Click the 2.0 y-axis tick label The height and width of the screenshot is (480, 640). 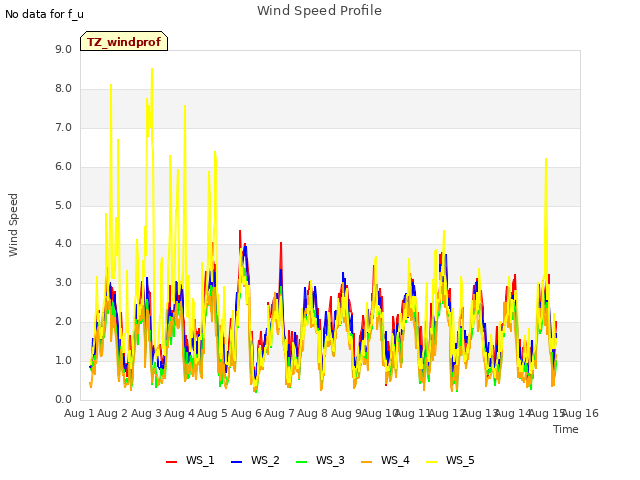pos(63,322)
